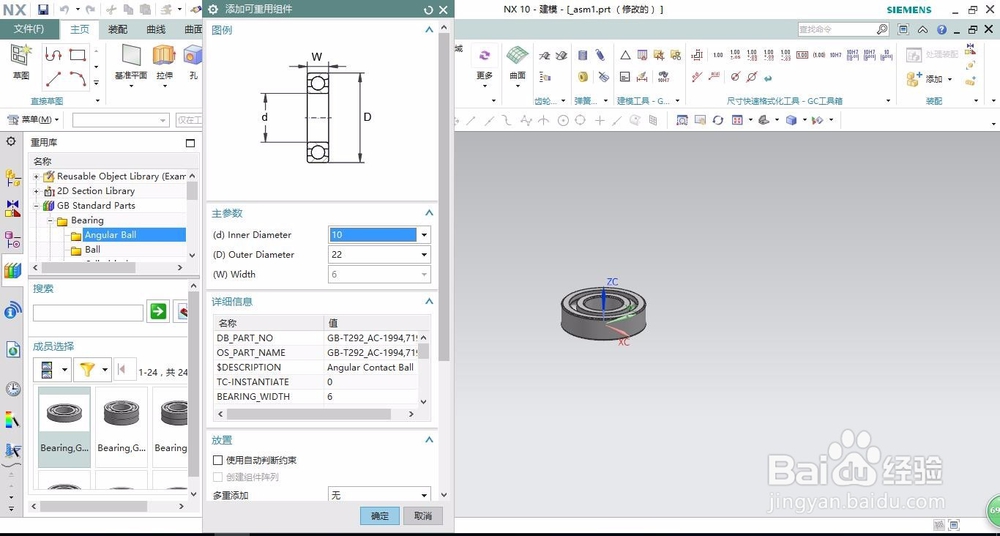
Task: Select the Ball folder in tree
Action: tap(93, 249)
